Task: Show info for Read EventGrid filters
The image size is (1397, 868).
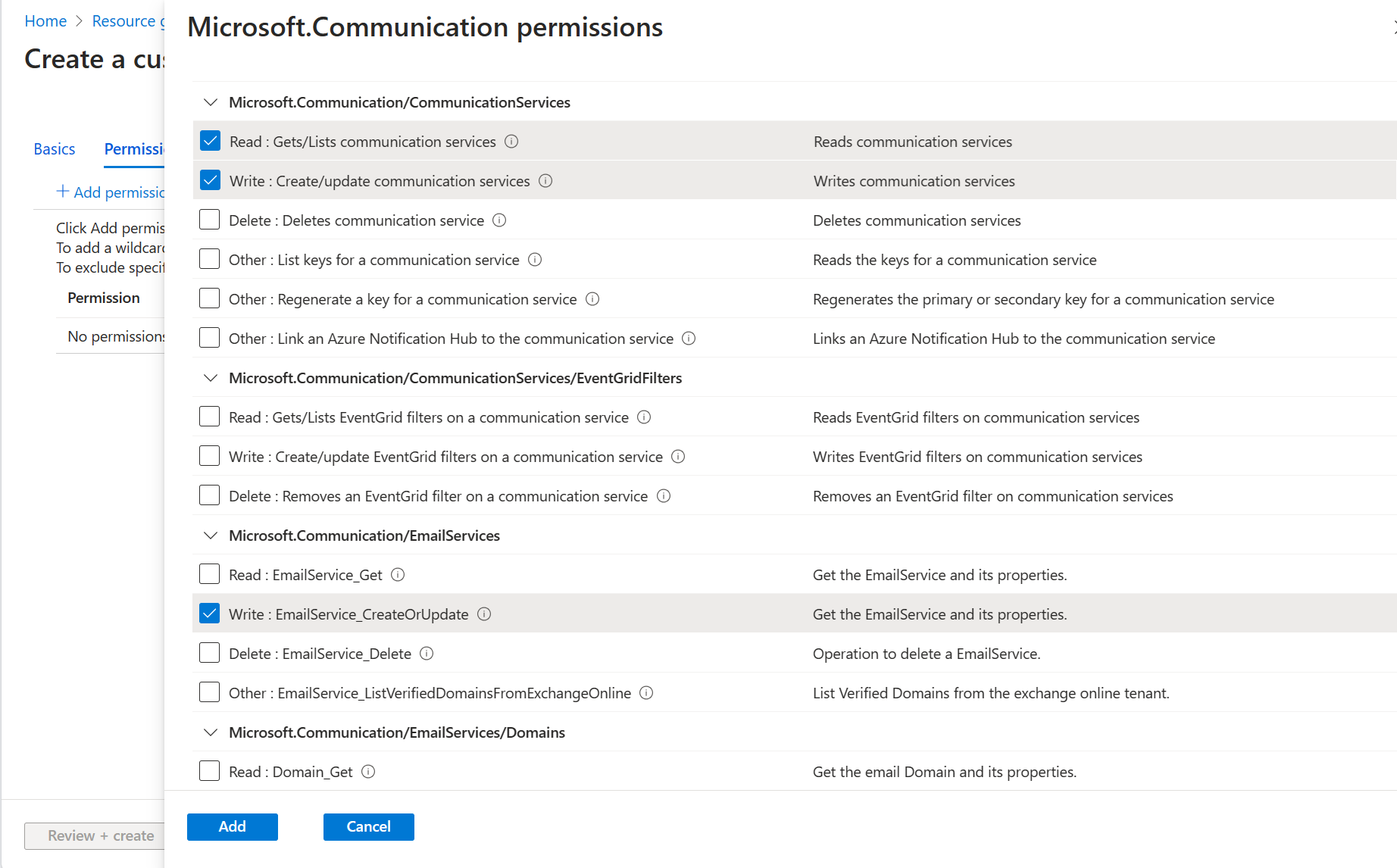Action: click(644, 417)
